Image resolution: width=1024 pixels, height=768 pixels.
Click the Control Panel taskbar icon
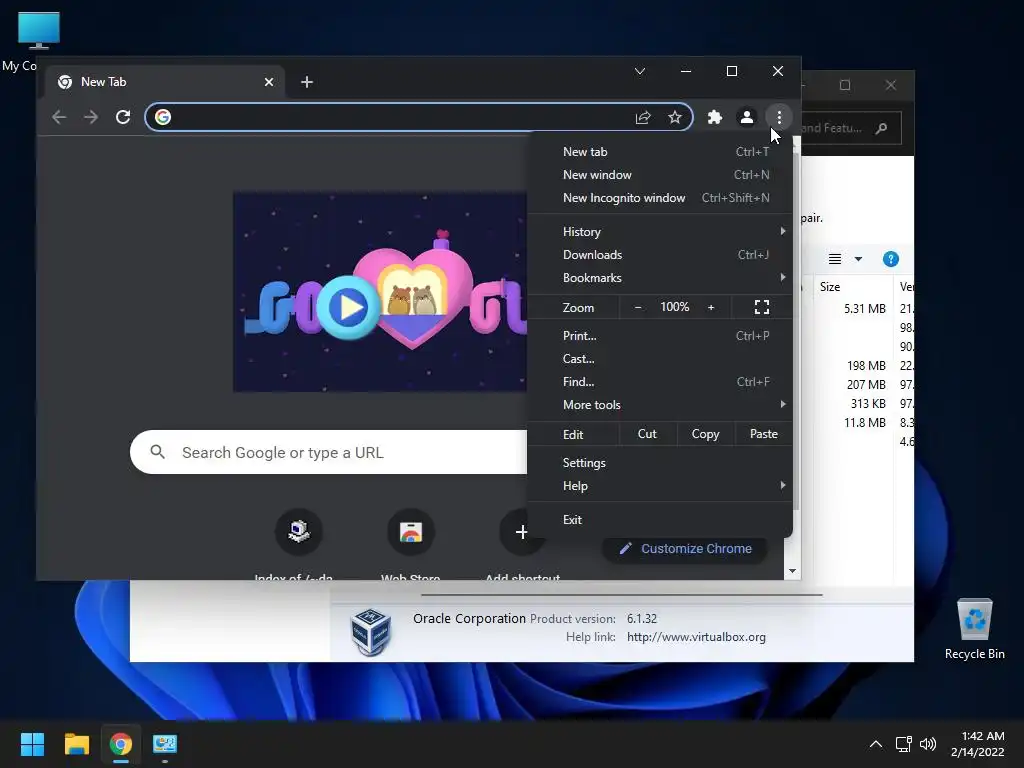pos(165,744)
